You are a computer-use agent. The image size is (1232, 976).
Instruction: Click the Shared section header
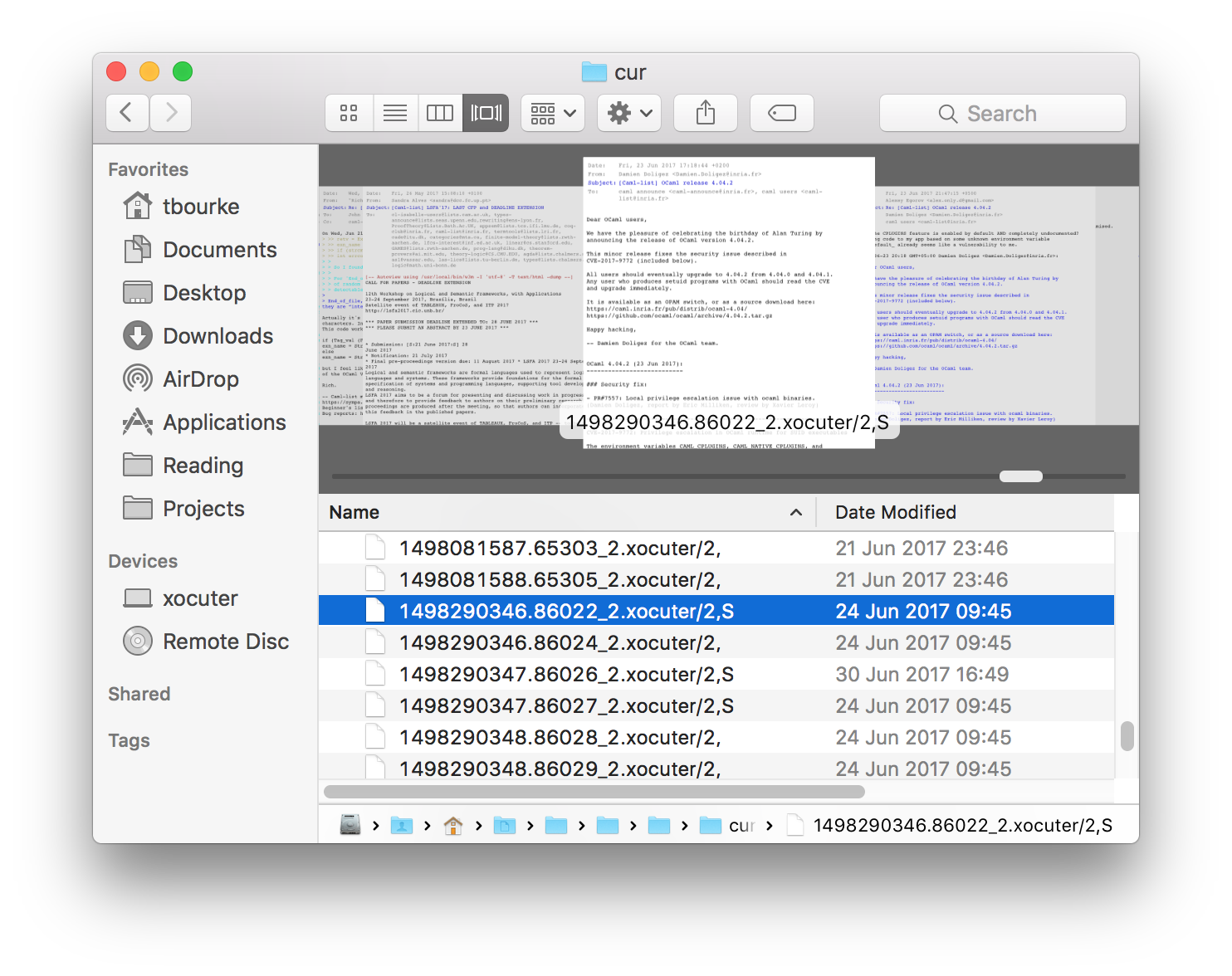(x=139, y=694)
